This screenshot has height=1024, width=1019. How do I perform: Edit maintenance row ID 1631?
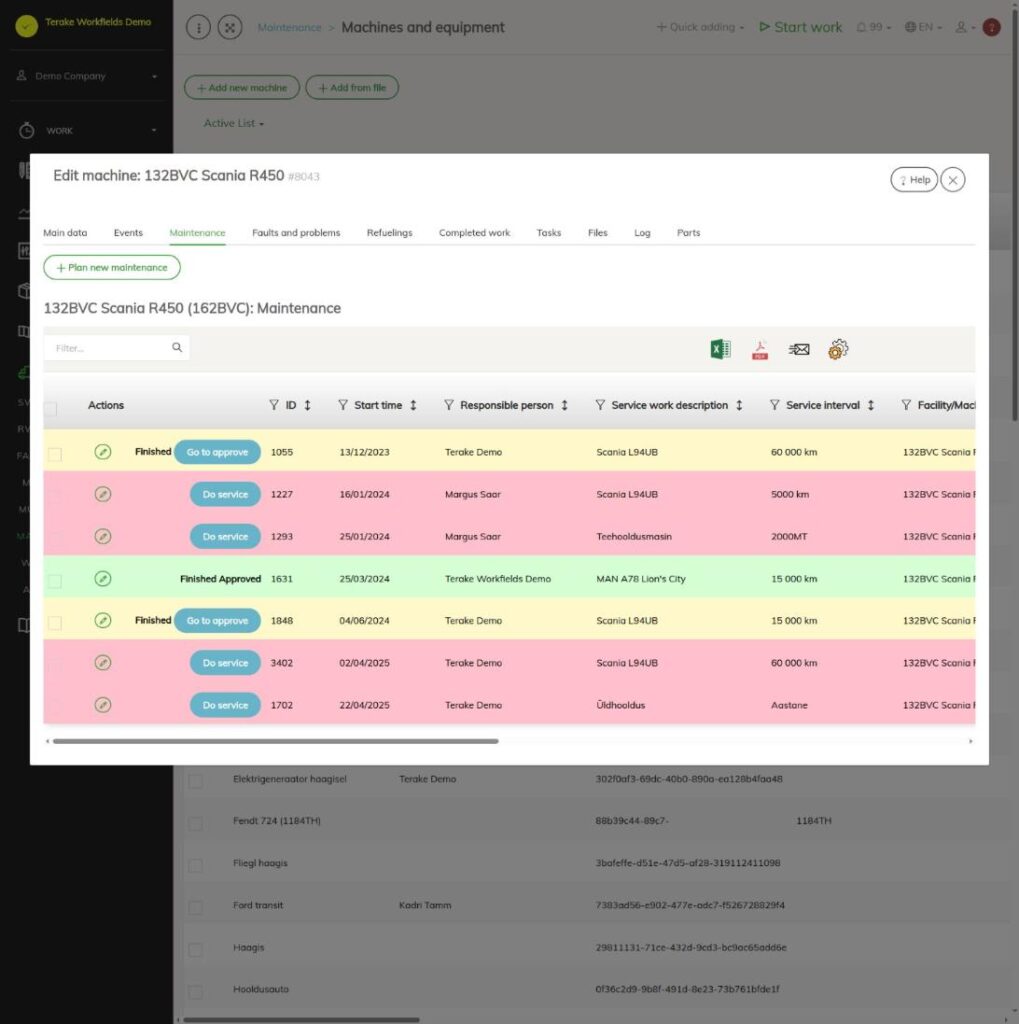(x=103, y=579)
